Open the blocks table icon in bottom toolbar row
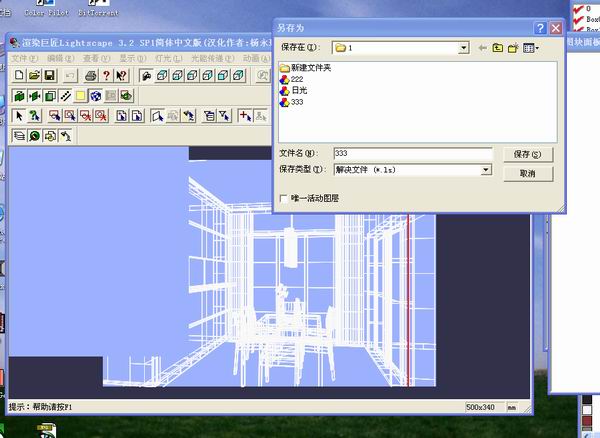Viewport: 600px width, 438px height. [50, 136]
